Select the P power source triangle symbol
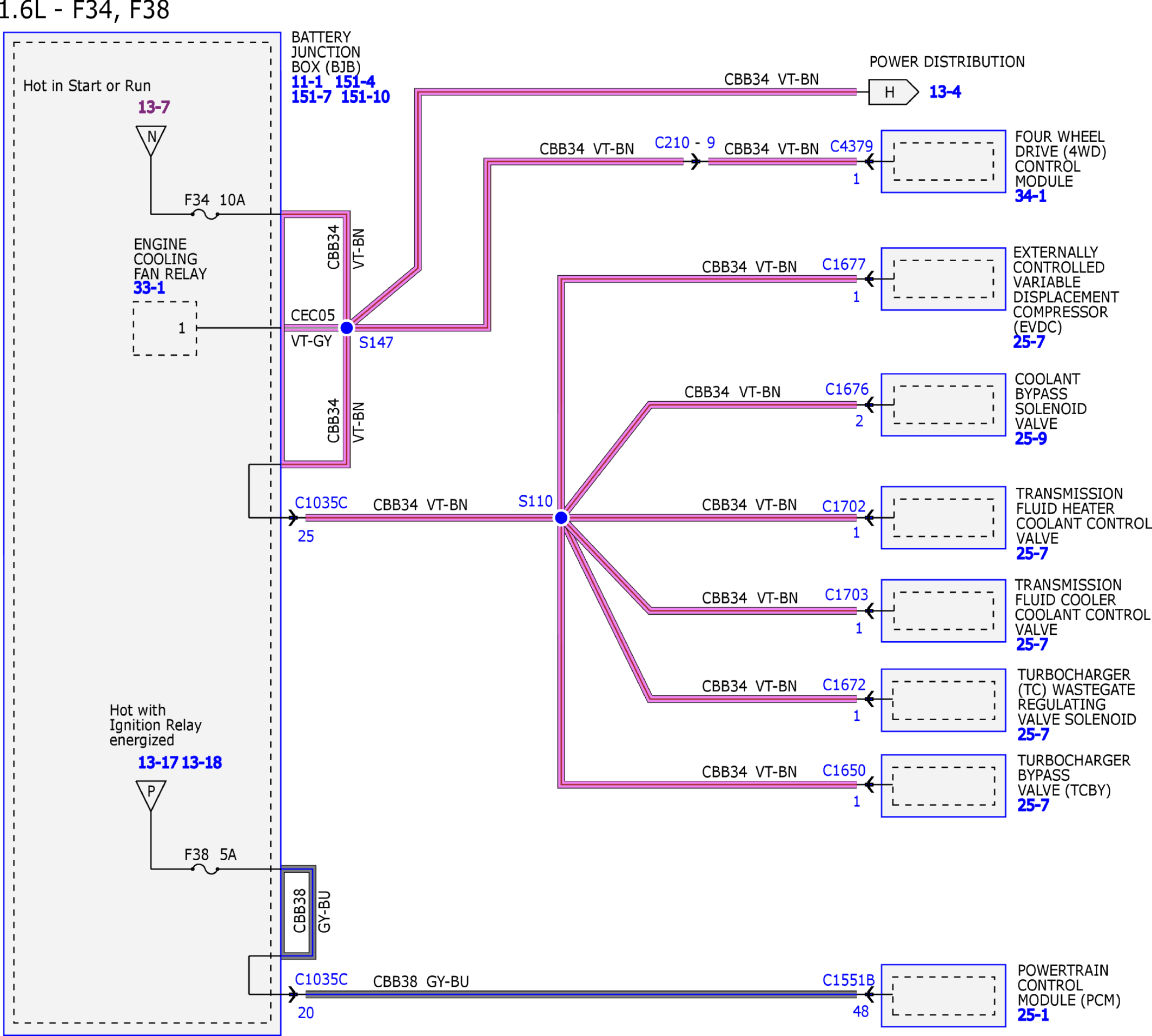Screen dimensions: 1152x1036 (x=151, y=795)
